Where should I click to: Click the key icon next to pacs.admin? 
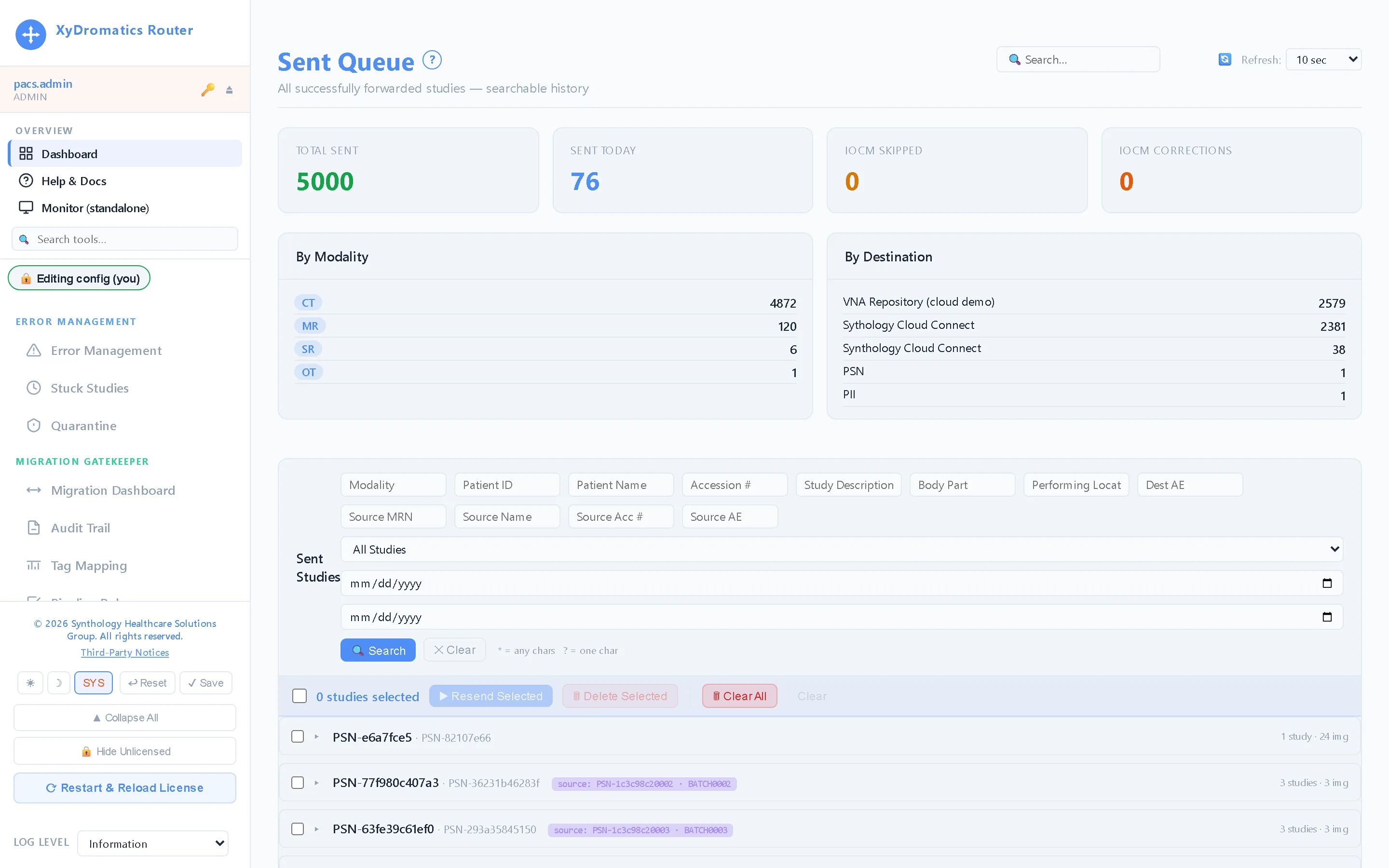click(x=208, y=90)
